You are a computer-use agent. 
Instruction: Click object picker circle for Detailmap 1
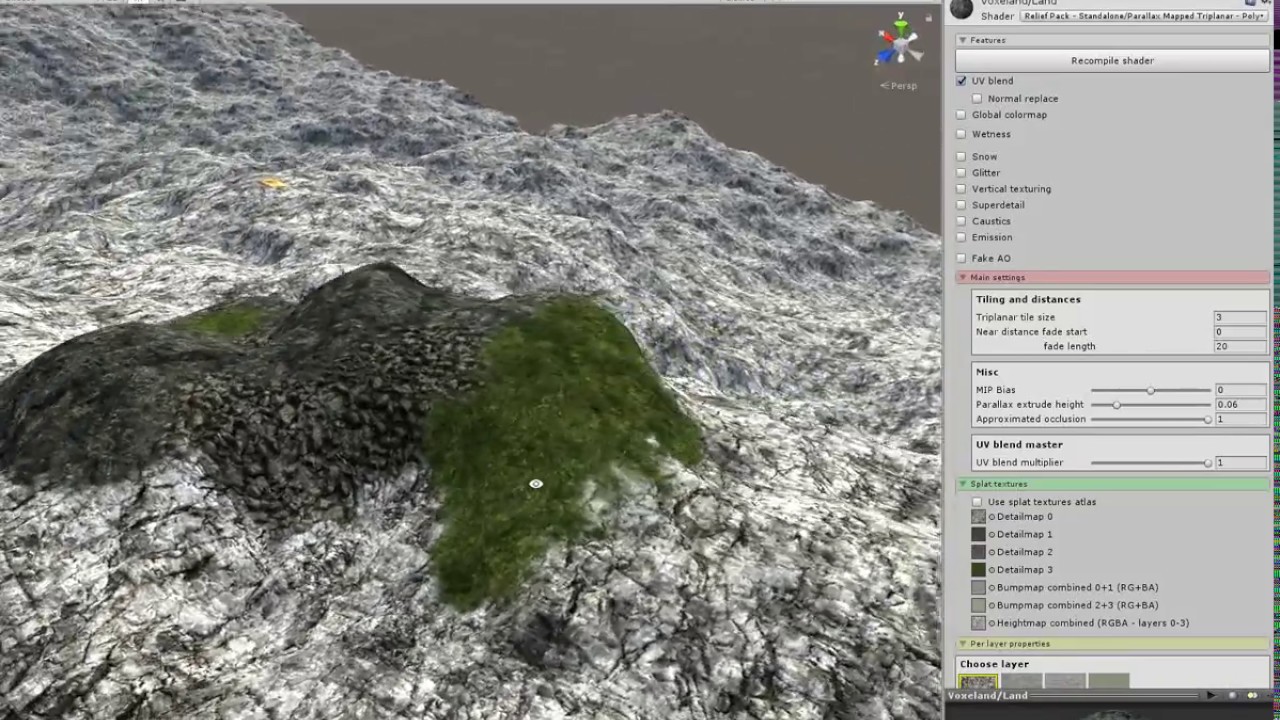(x=992, y=535)
